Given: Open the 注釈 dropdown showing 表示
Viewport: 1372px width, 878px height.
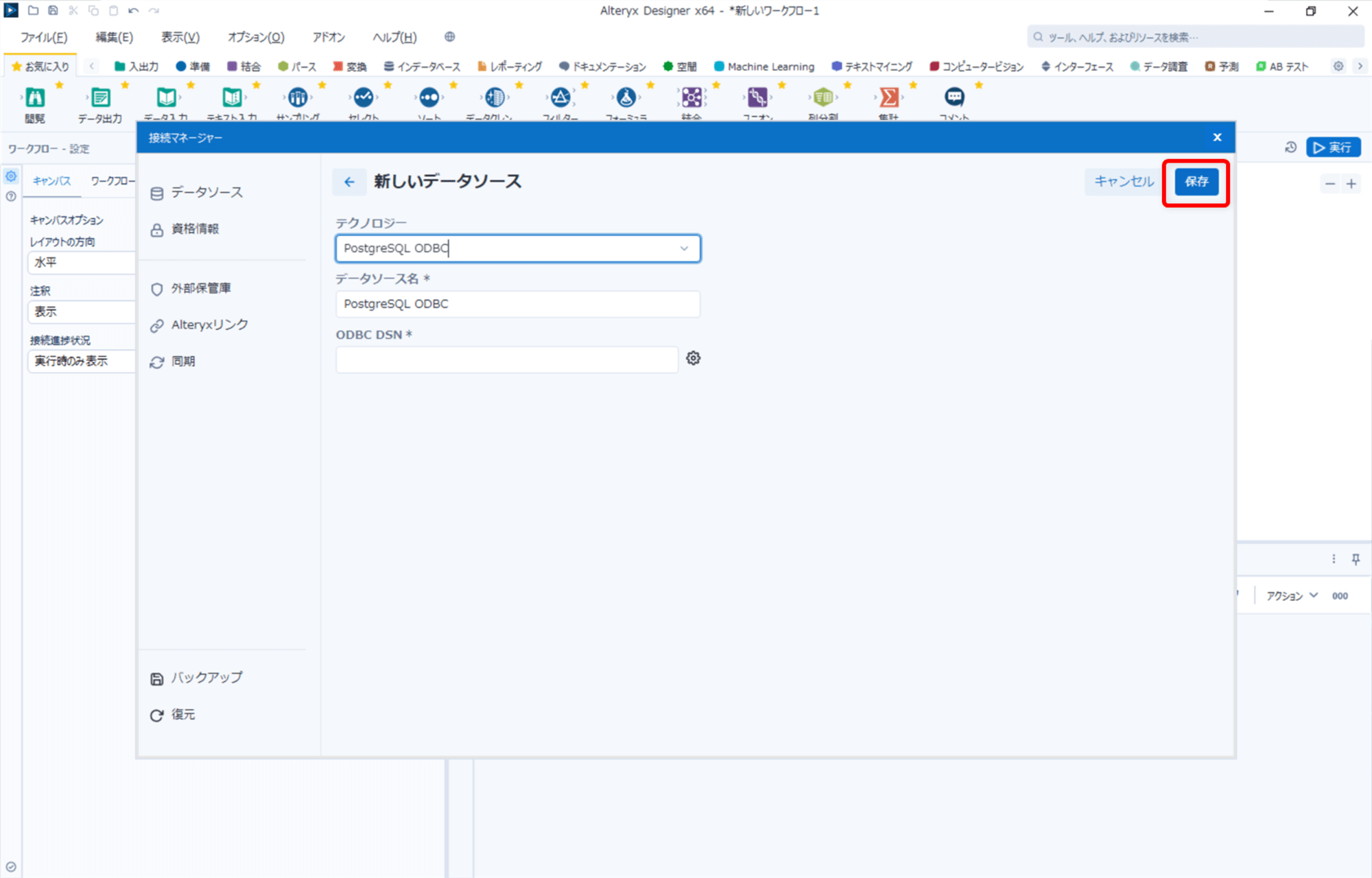Looking at the screenshot, I should [x=82, y=311].
